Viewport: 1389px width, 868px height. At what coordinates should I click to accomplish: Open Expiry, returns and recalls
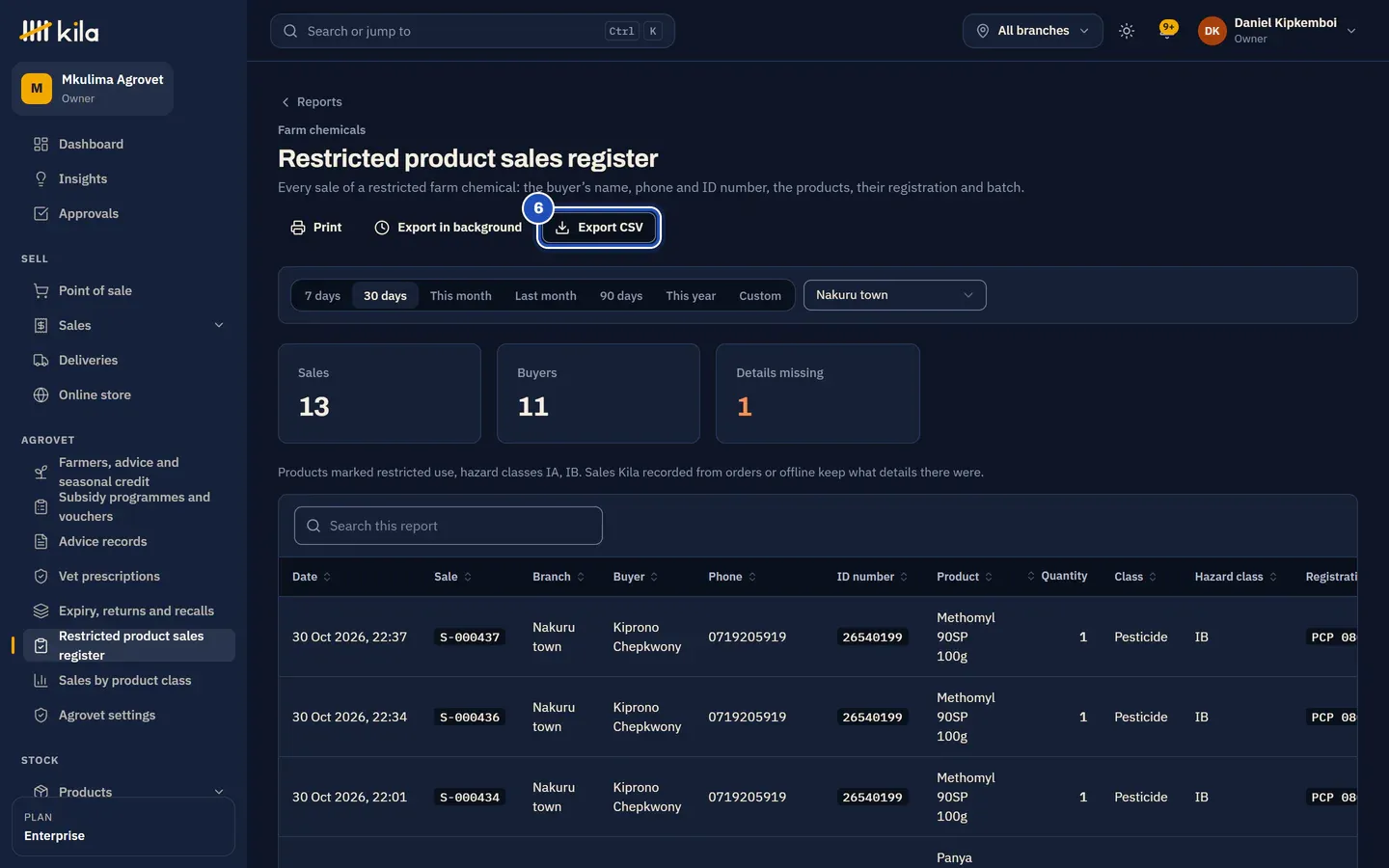(128, 610)
